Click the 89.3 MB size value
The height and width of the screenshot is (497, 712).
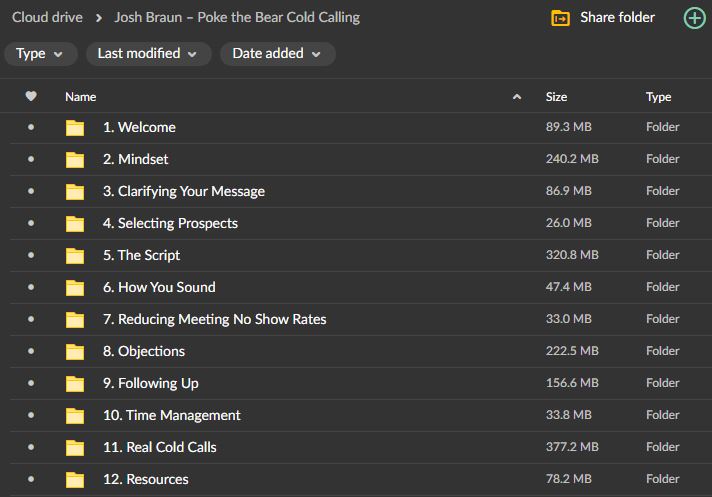click(x=569, y=127)
